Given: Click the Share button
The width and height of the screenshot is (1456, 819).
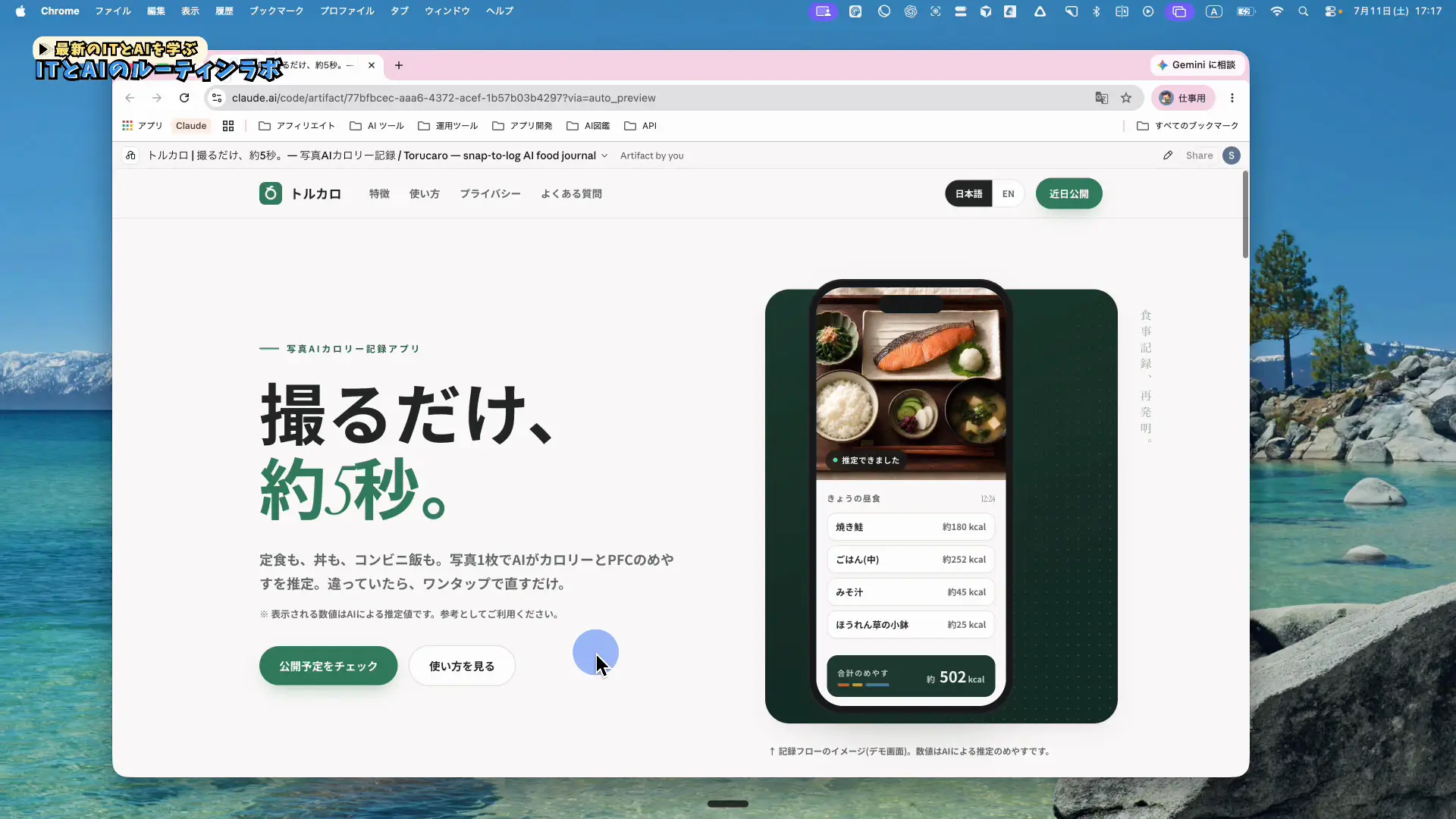Looking at the screenshot, I should point(1199,155).
